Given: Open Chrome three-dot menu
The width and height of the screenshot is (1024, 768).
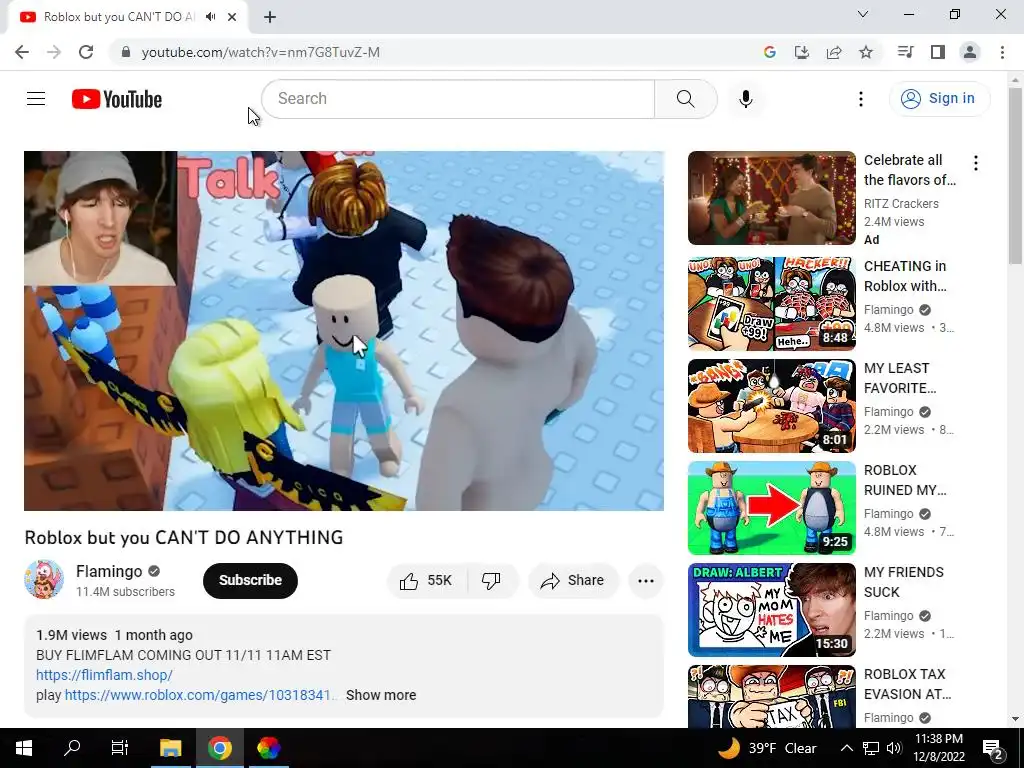Looking at the screenshot, I should click(x=1002, y=52).
